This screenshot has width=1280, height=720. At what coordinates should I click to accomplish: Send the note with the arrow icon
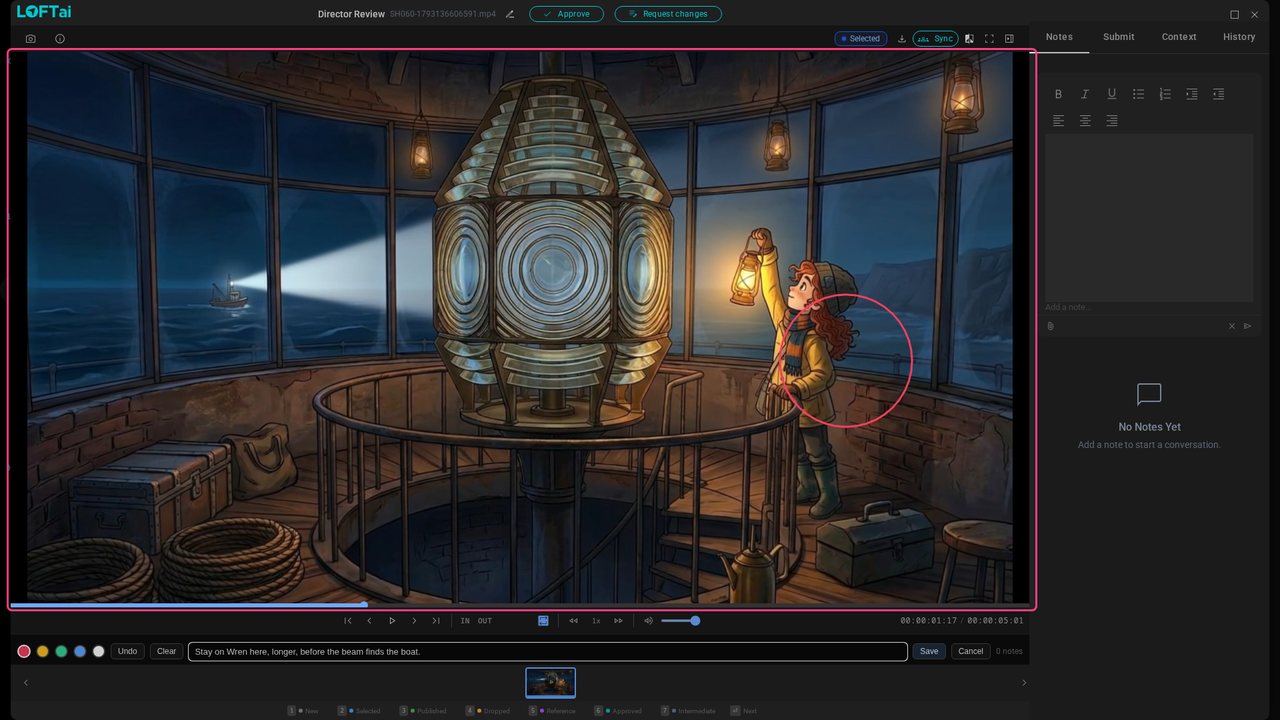tap(1247, 326)
